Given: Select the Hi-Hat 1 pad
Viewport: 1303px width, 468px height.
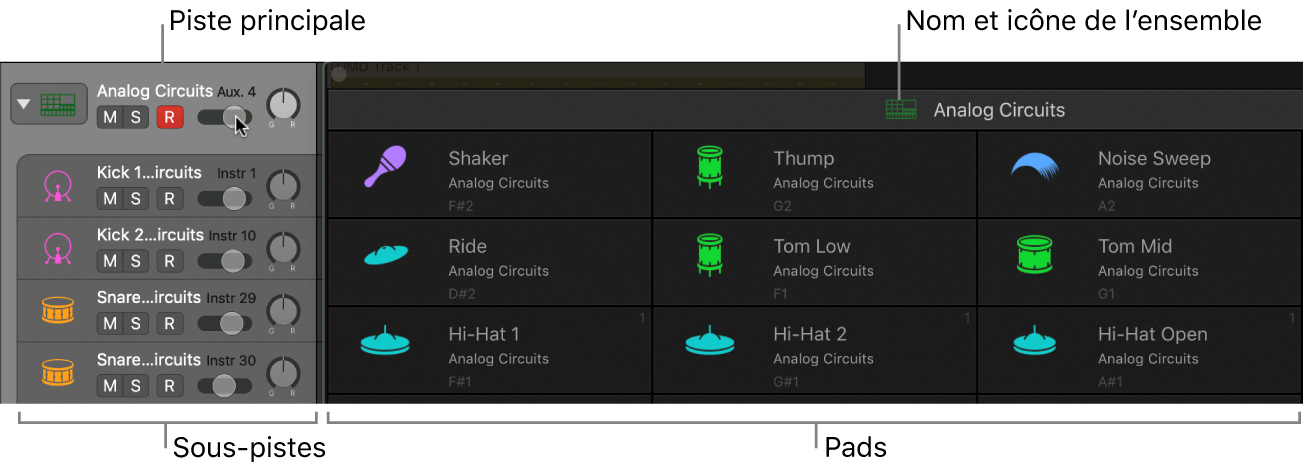Looking at the screenshot, I should (489, 345).
